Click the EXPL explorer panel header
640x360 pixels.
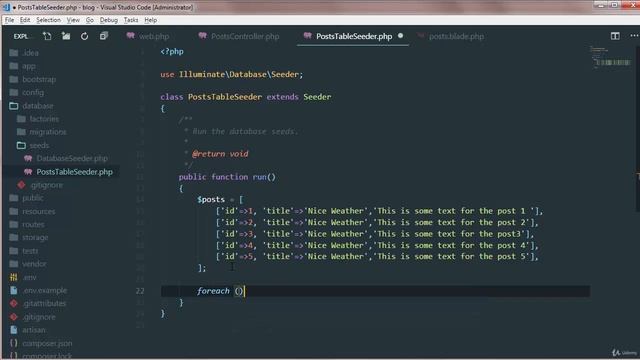point(20,36)
